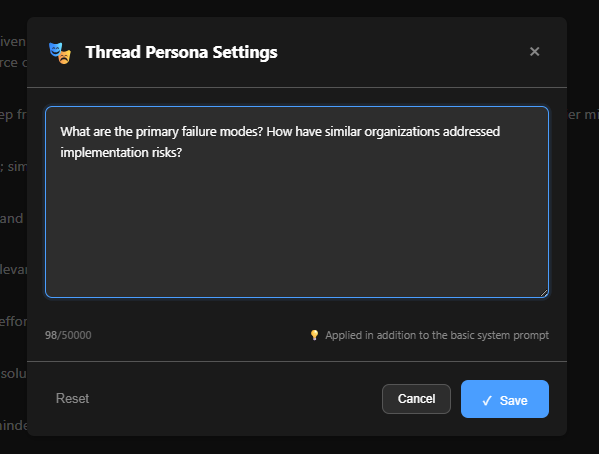The height and width of the screenshot is (454, 599).
Task: Click the 98/50000 character counter
Action: pos(68,335)
